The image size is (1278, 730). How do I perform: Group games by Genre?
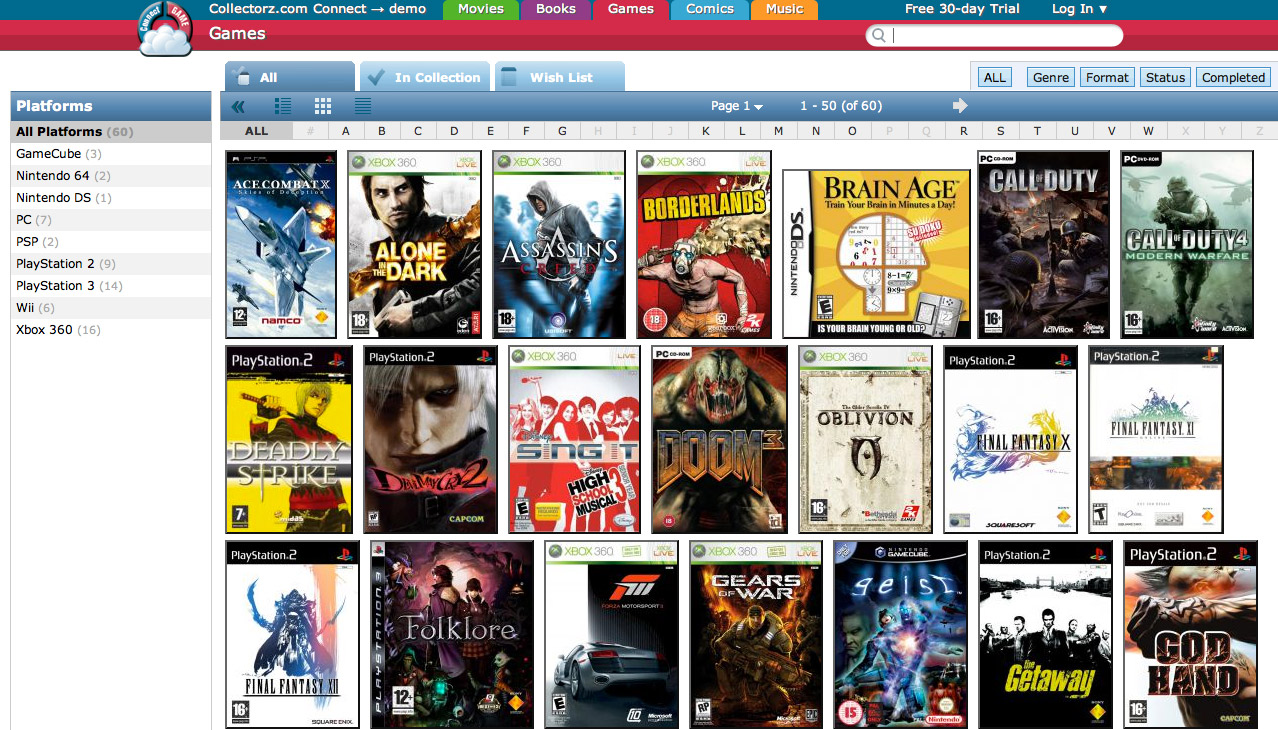[1051, 77]
